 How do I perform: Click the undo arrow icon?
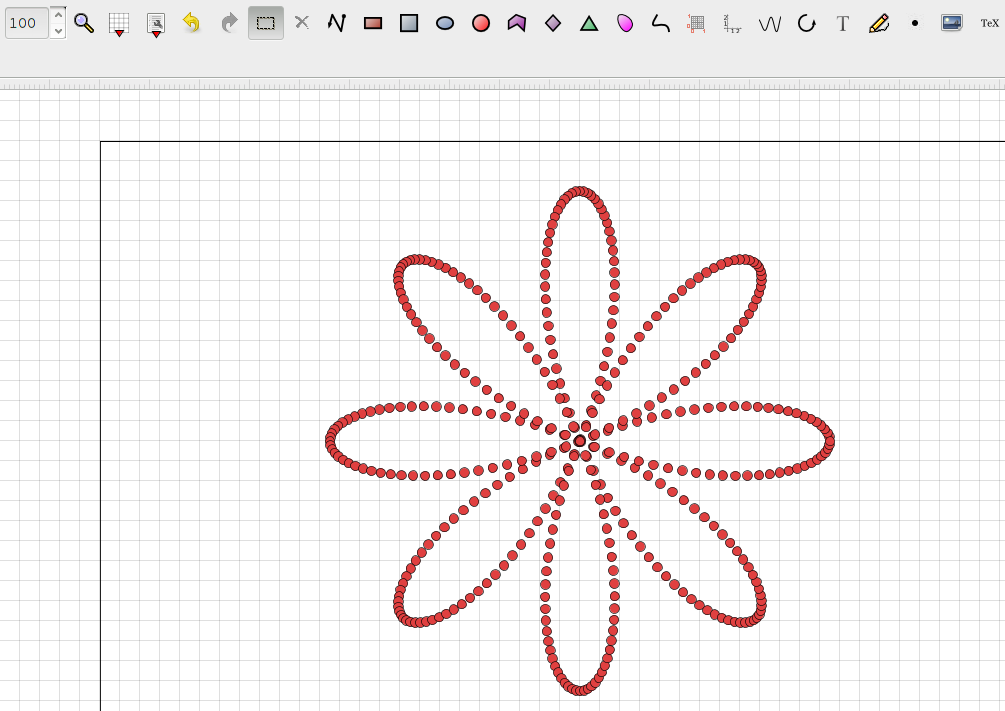192,23
